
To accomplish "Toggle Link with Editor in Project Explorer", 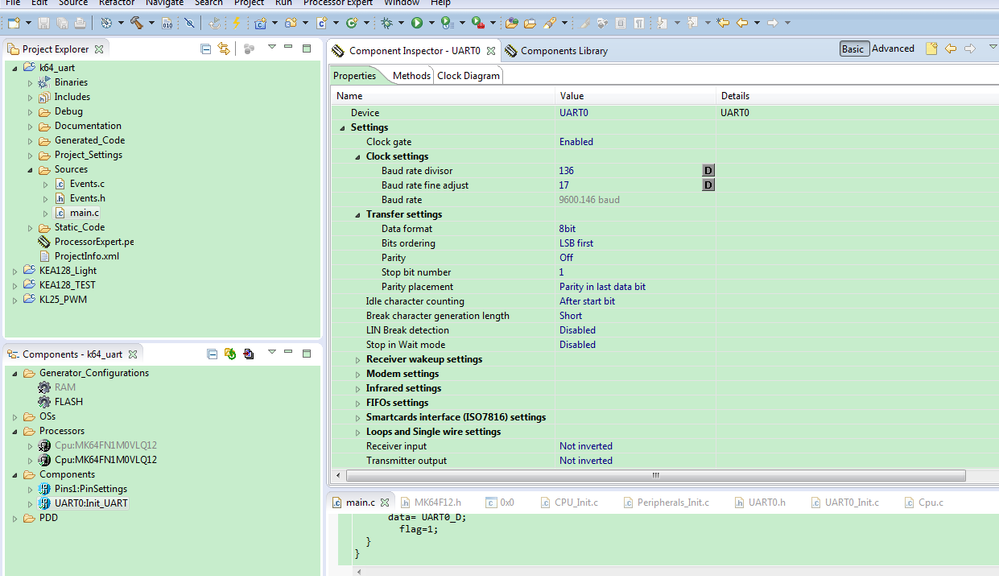I will tap(224, 48).
